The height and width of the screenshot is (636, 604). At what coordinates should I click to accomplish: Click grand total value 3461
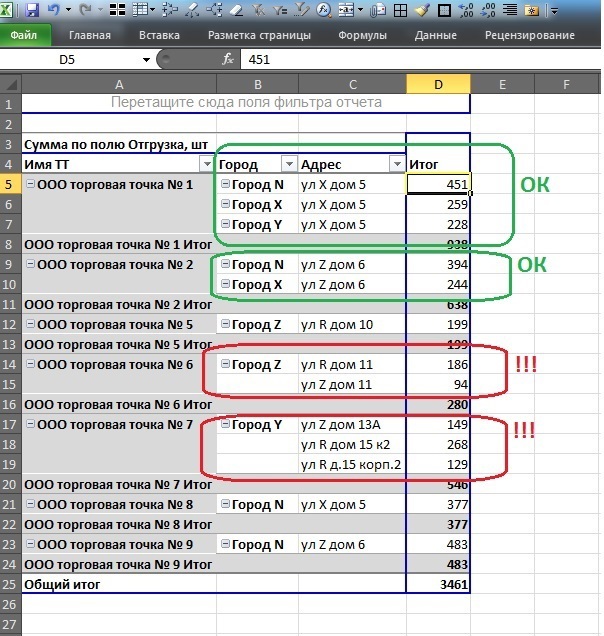[x=438, y=584]
